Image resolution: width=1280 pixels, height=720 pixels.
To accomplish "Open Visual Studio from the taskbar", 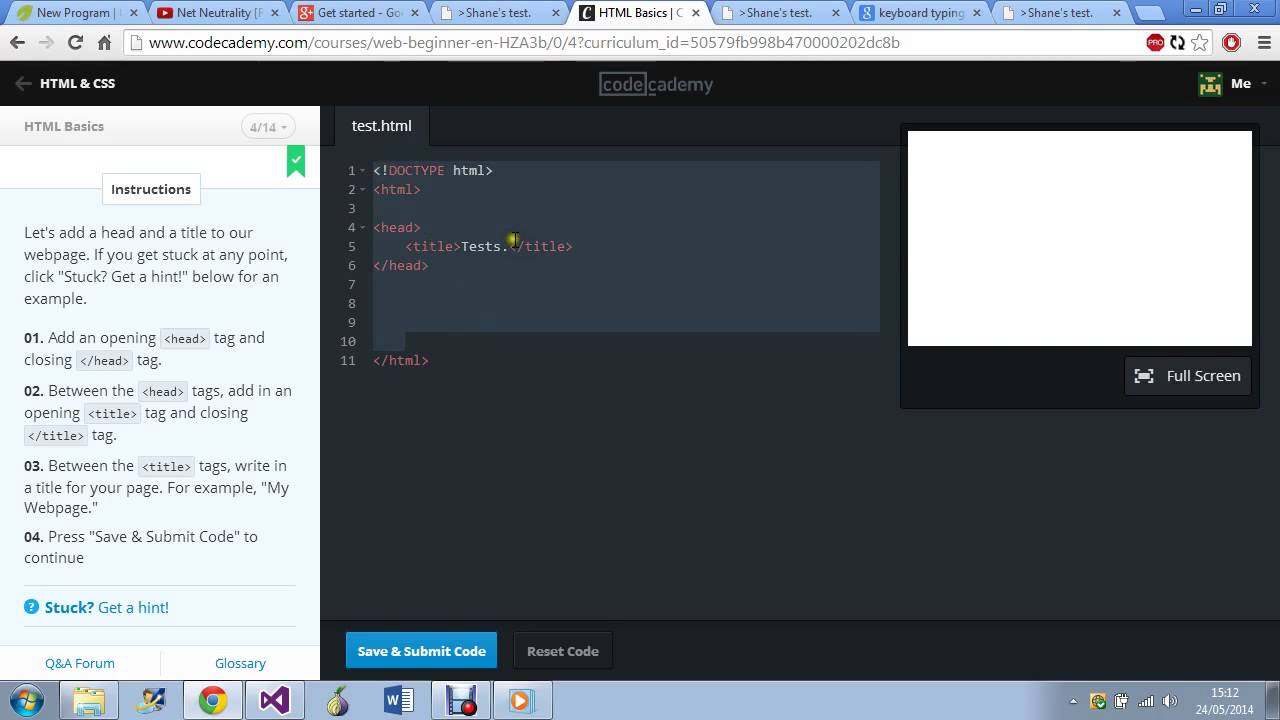I will (x=274, y=700).
